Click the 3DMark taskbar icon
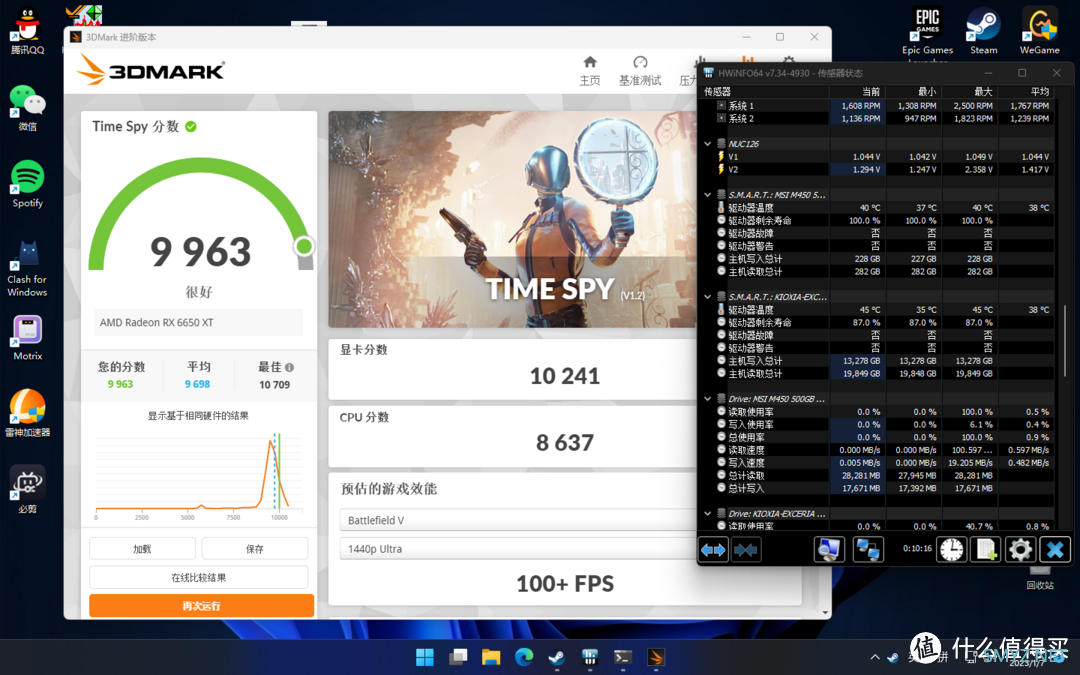The image size is (1080, 675). (656, 657)
